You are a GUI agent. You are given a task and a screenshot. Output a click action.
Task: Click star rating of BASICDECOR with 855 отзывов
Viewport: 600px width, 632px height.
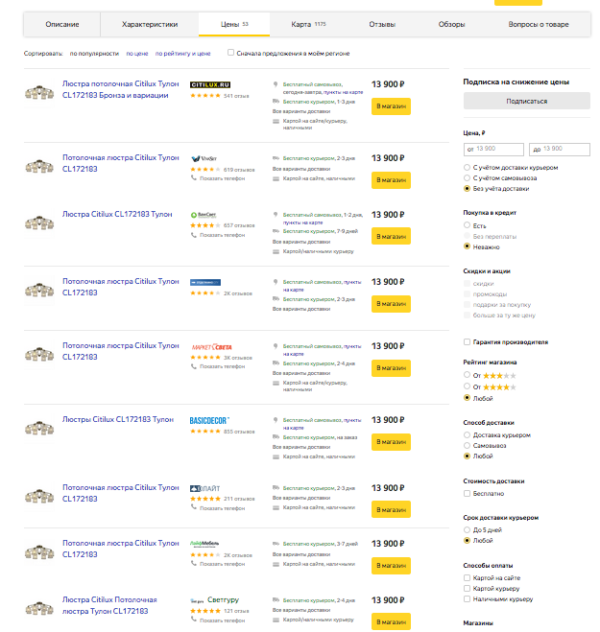[x=205, y=432]
